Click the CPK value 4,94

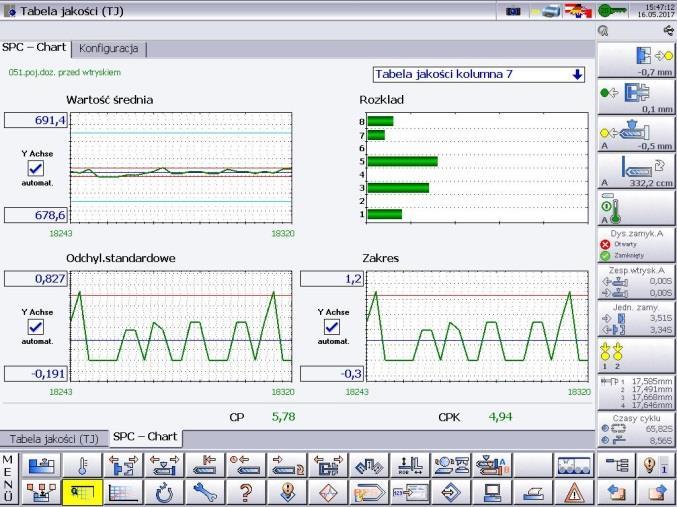point(500,417)
